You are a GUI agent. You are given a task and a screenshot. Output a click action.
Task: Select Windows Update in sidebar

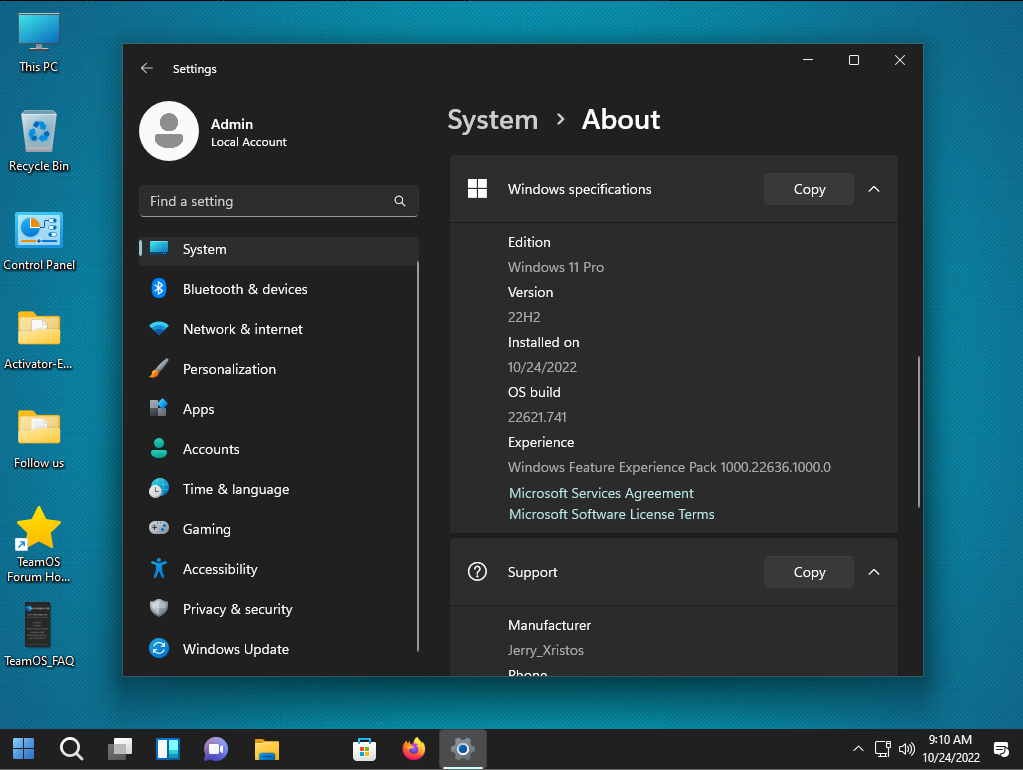coord(235,649)
